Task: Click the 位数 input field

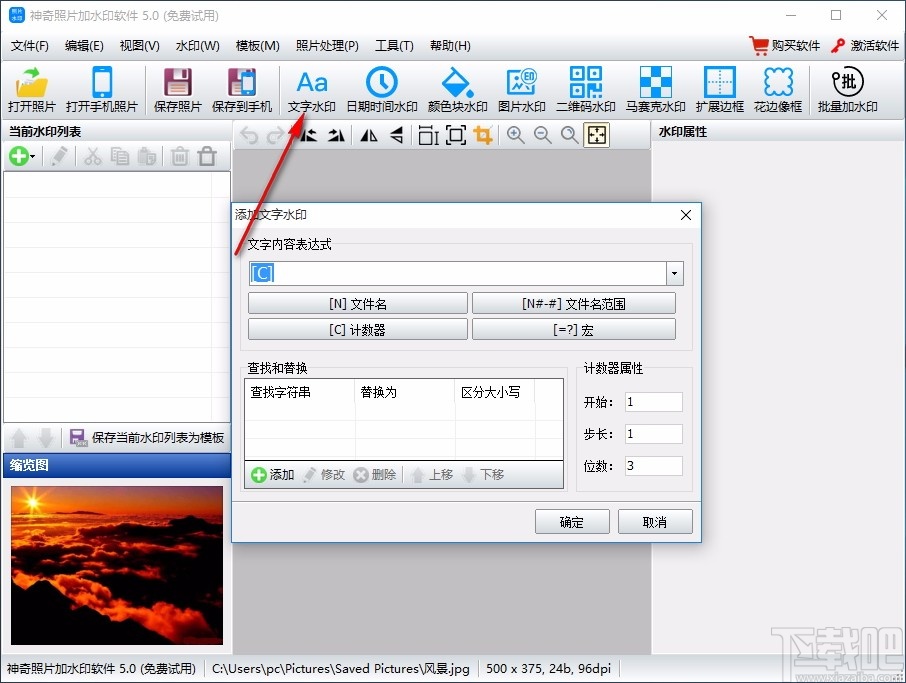Action: pos(653,466)
